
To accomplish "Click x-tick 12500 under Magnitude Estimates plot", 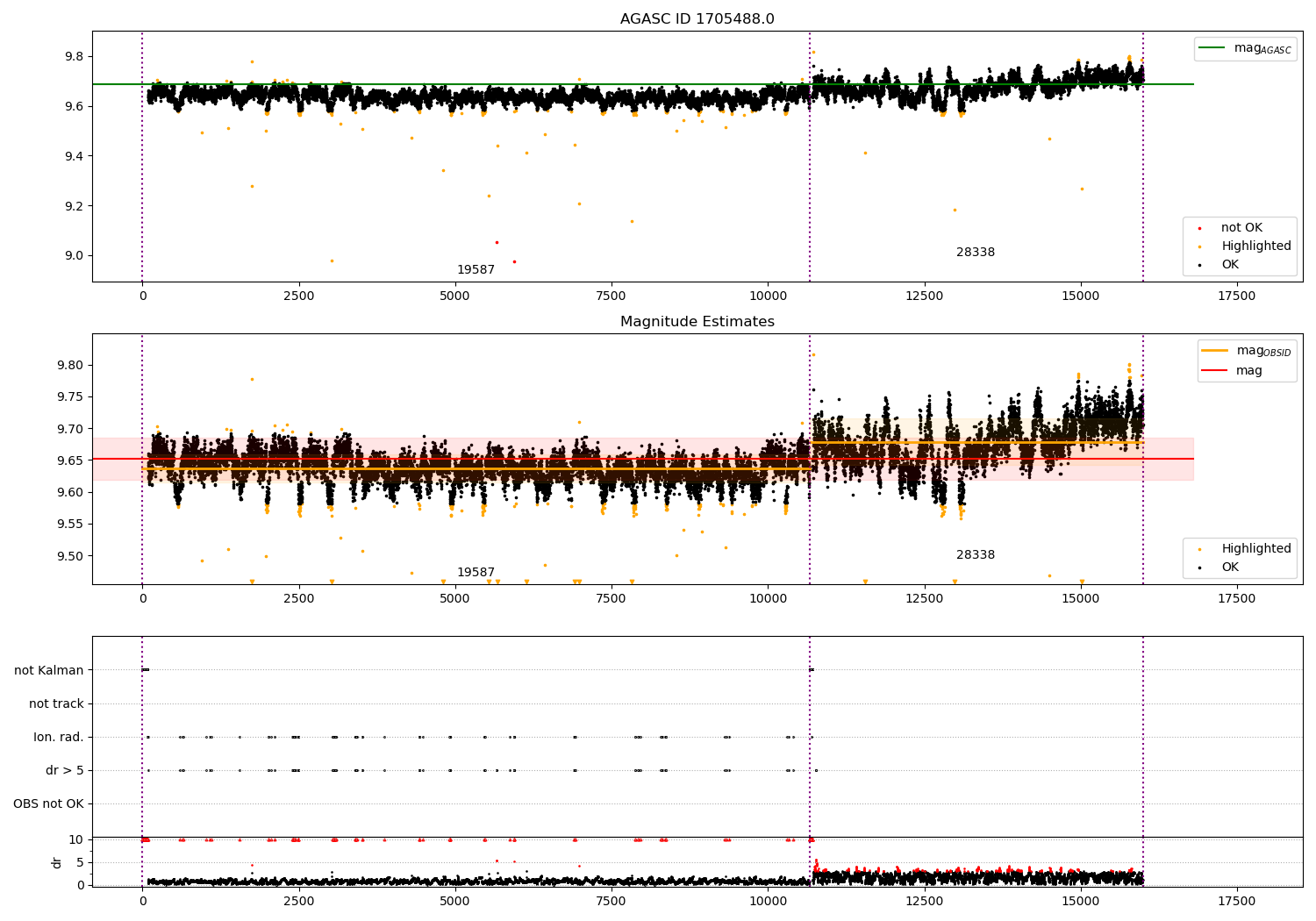I will [x=924, y=599].
